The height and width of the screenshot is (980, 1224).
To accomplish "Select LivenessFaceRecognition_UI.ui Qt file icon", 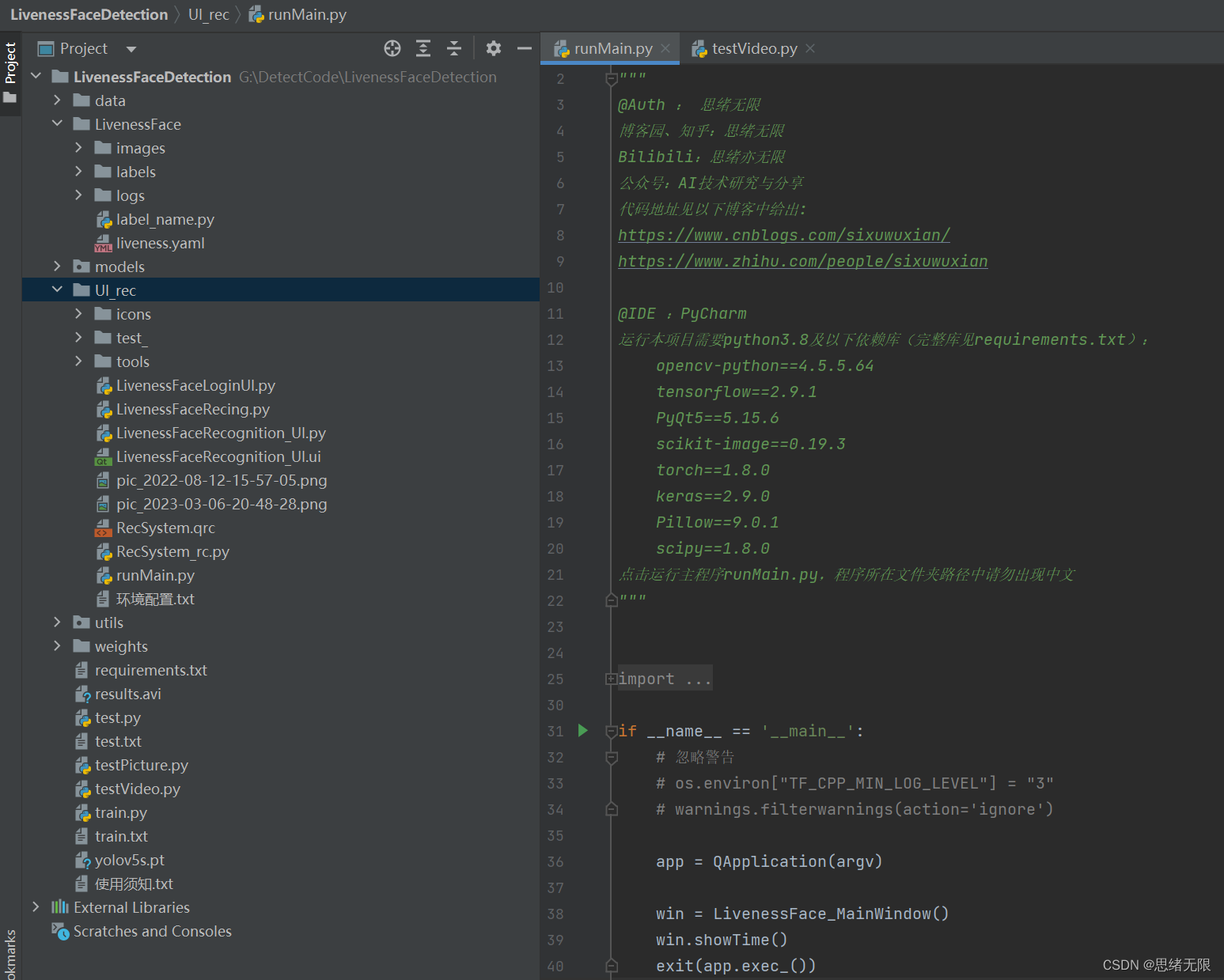I will point(104,456).
